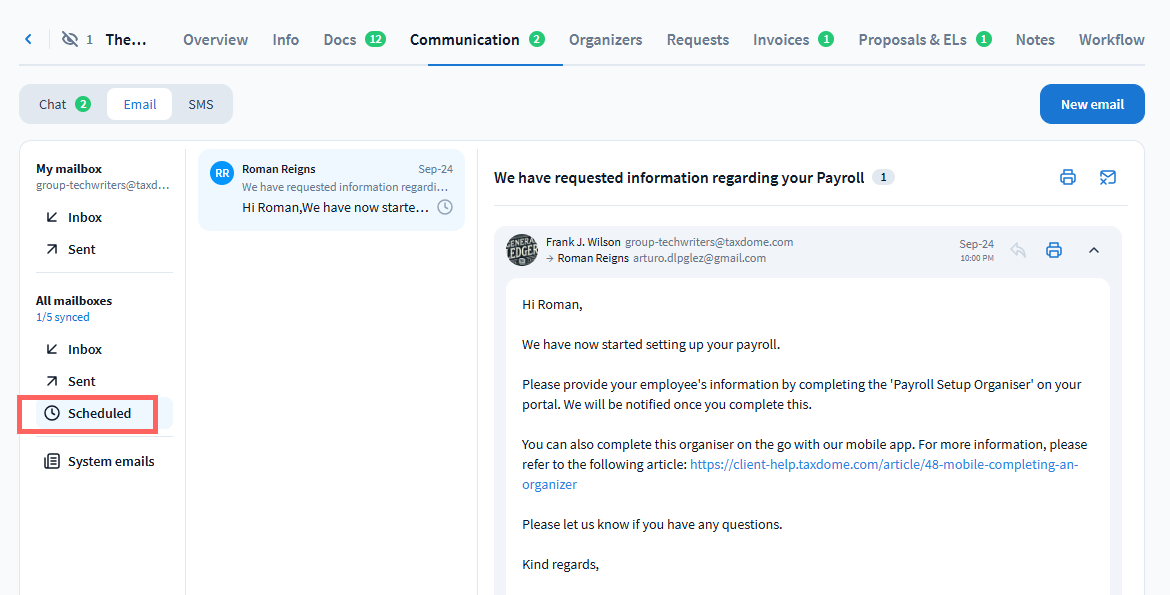Open the Inbox under My mailbox

pos(84,217)
